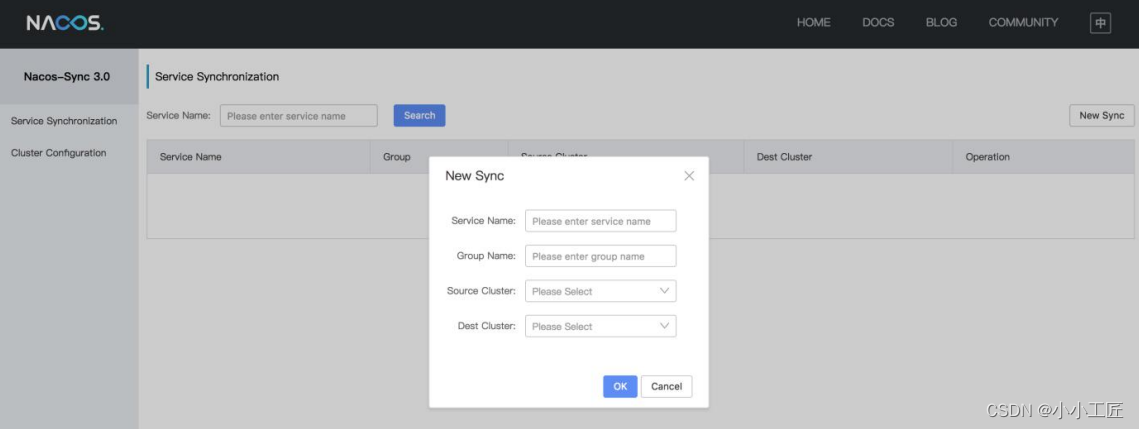Open the BLOG link
The width and height of the screenshot is (1139, 429).
[x=941, y=23]
